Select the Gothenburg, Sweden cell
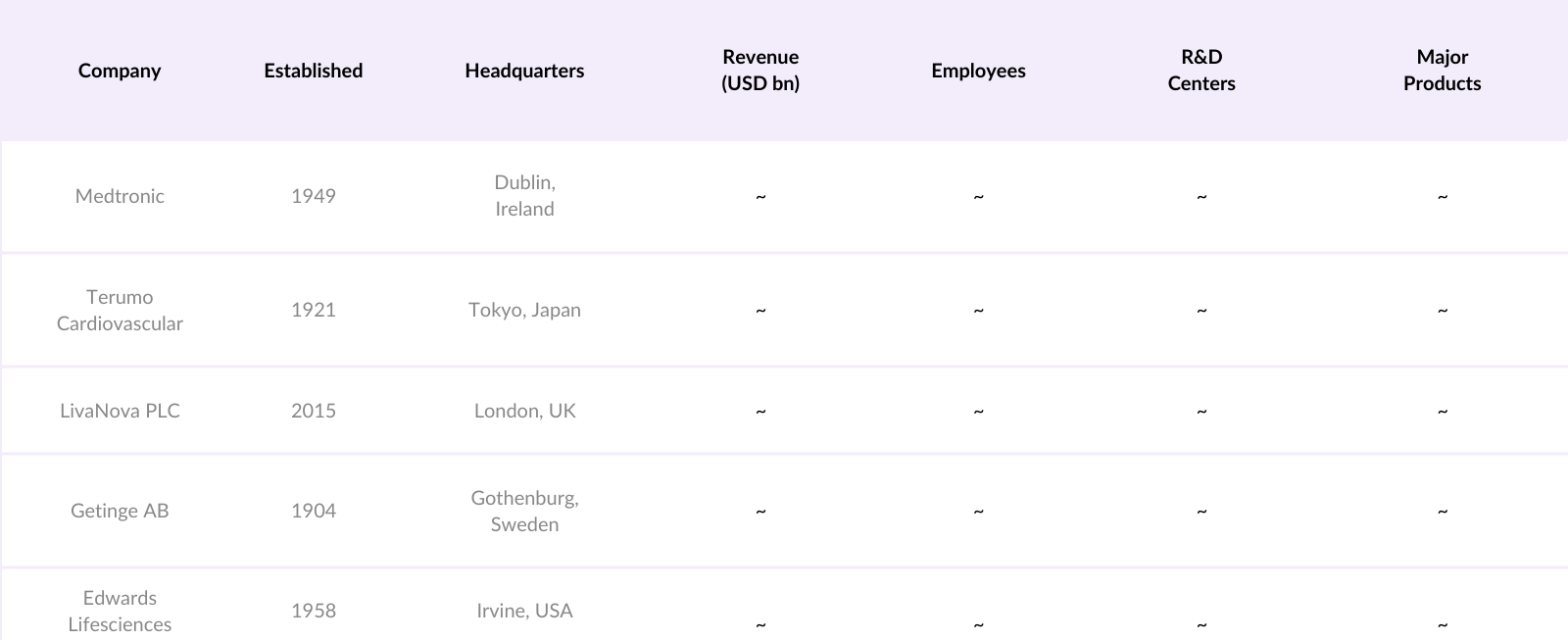 (x=524, y=511)
